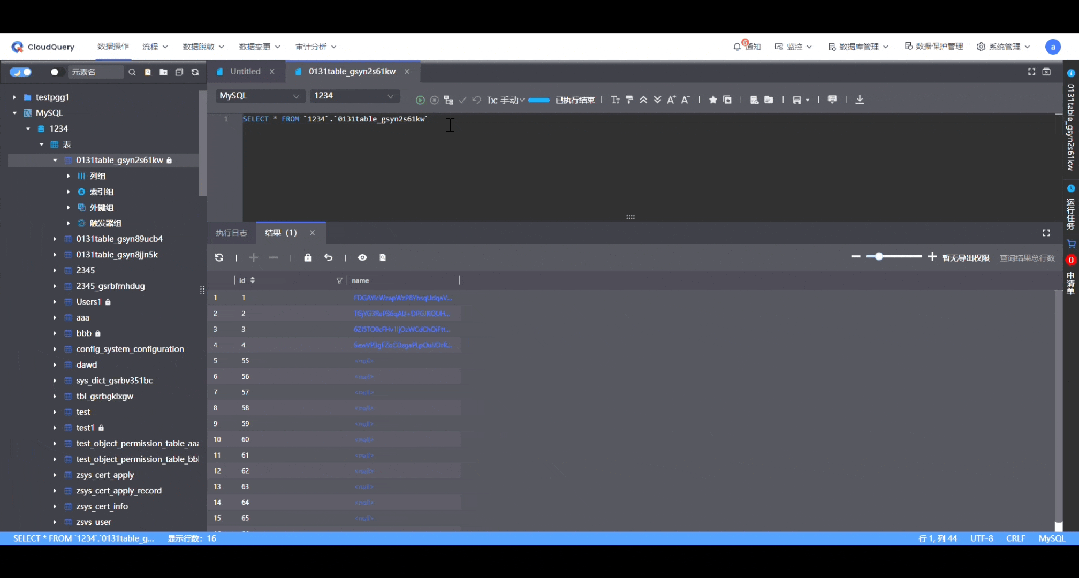
Task: Open the audit analysis menu in top bar
Action: pos(316,47)
